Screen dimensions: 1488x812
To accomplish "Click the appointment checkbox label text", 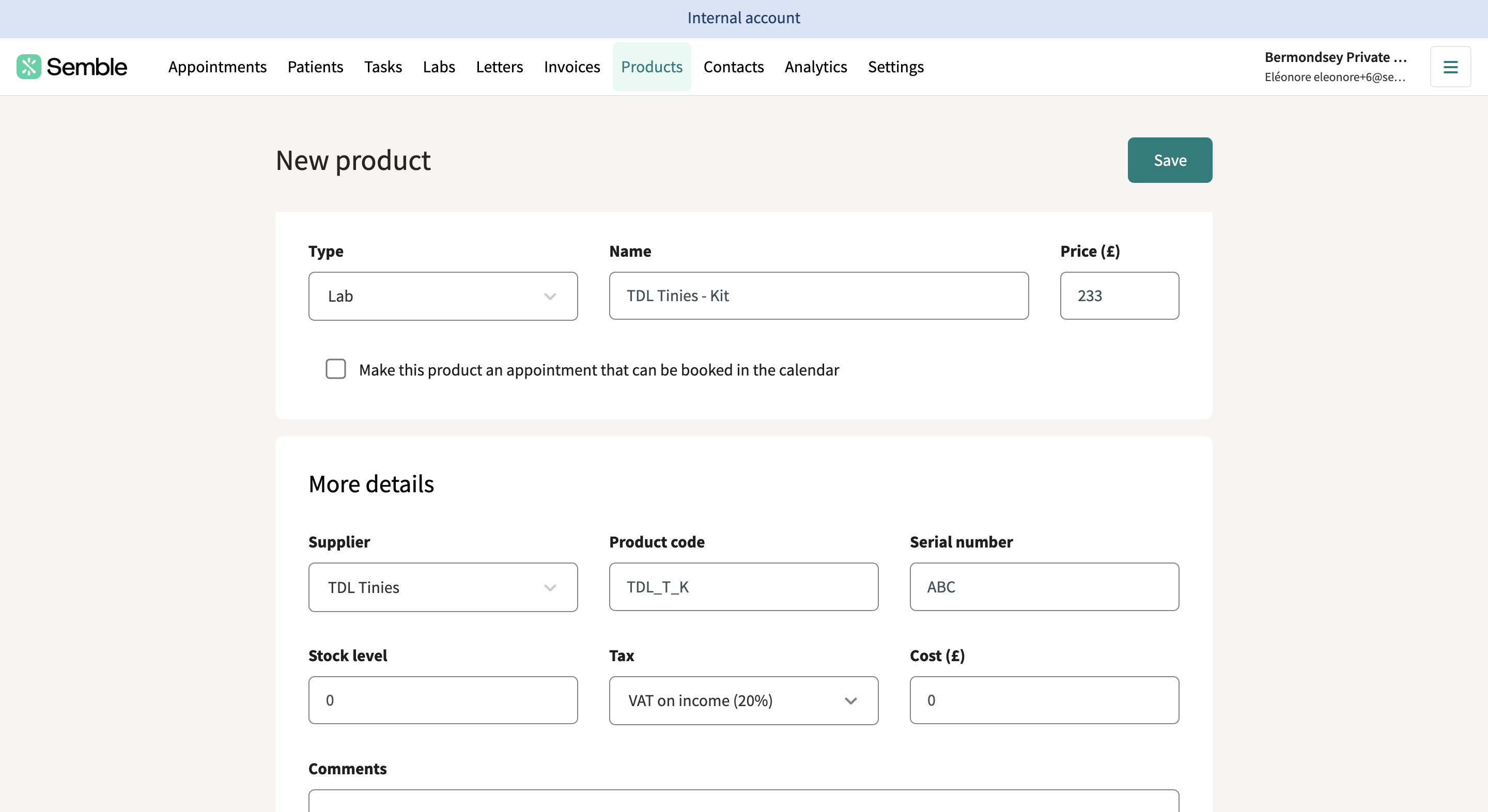I will [x=599, y=370].
